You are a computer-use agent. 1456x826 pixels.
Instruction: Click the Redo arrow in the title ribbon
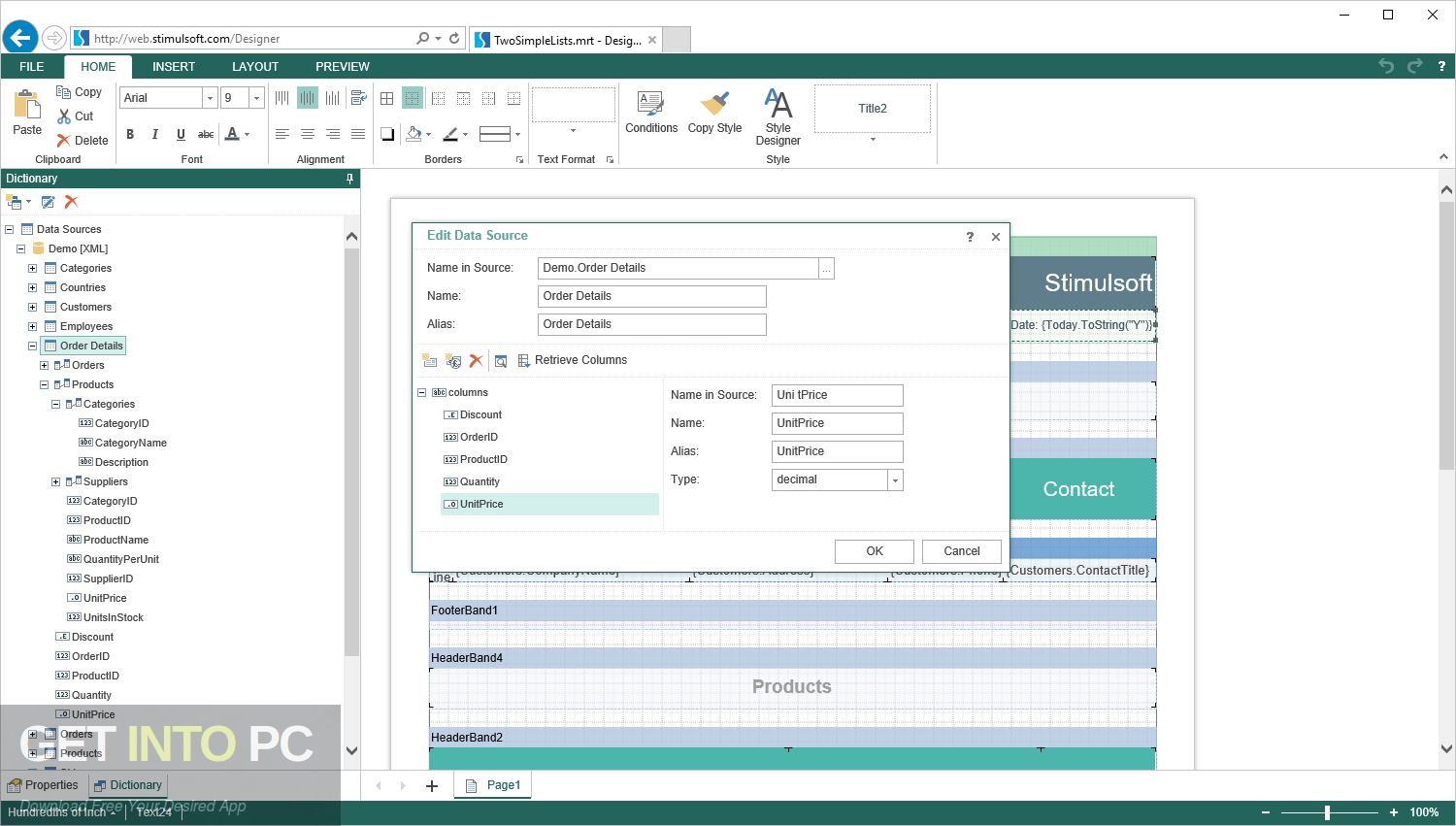click(1414, 66)
